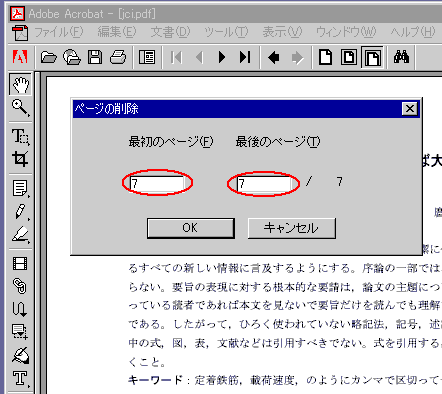
Task: Click the 最初のページ input field
Action: (157, 183)
